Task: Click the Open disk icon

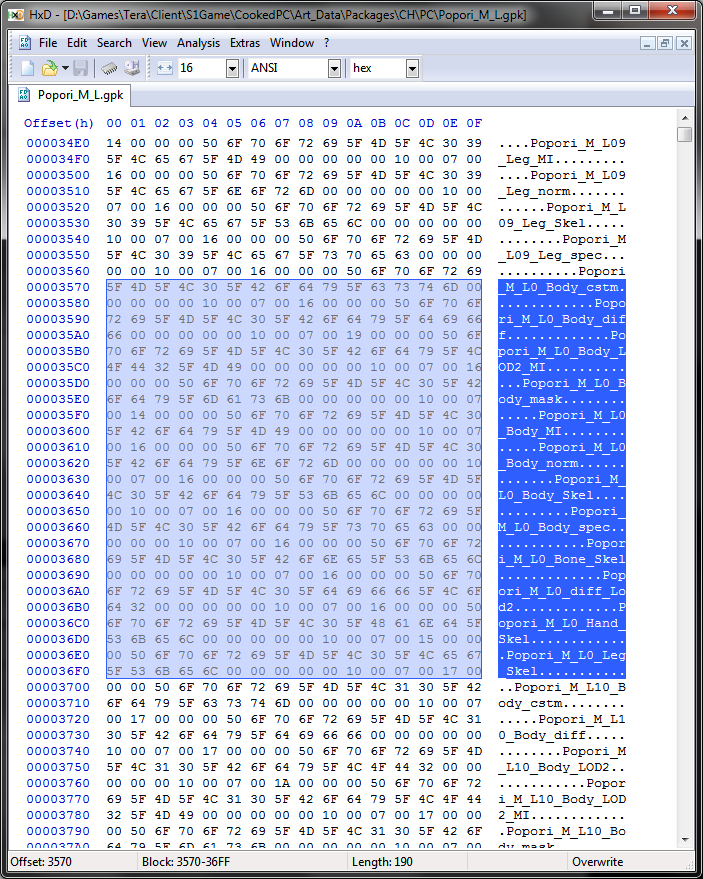Action: click(x=131, y=68)
